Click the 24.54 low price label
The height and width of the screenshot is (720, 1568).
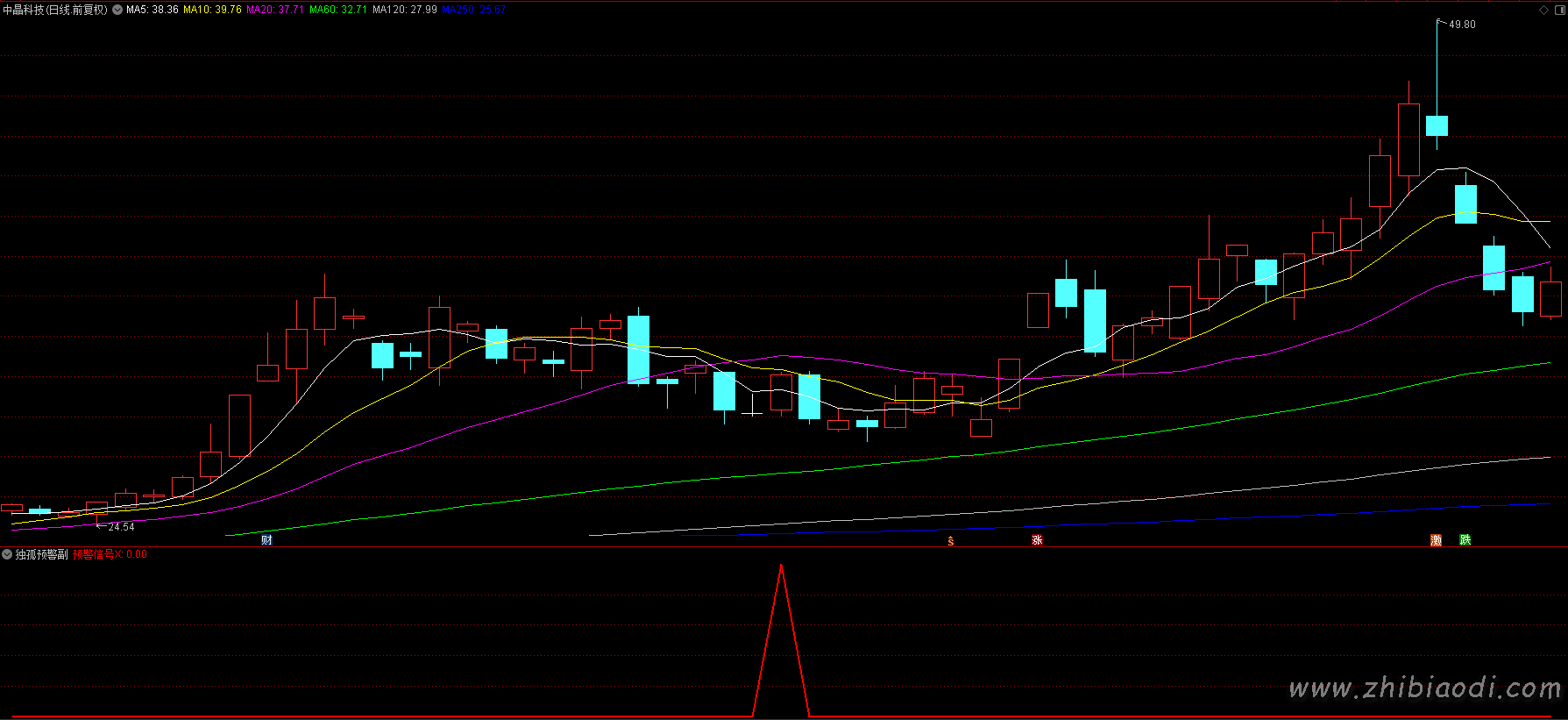tap(121, 527)
